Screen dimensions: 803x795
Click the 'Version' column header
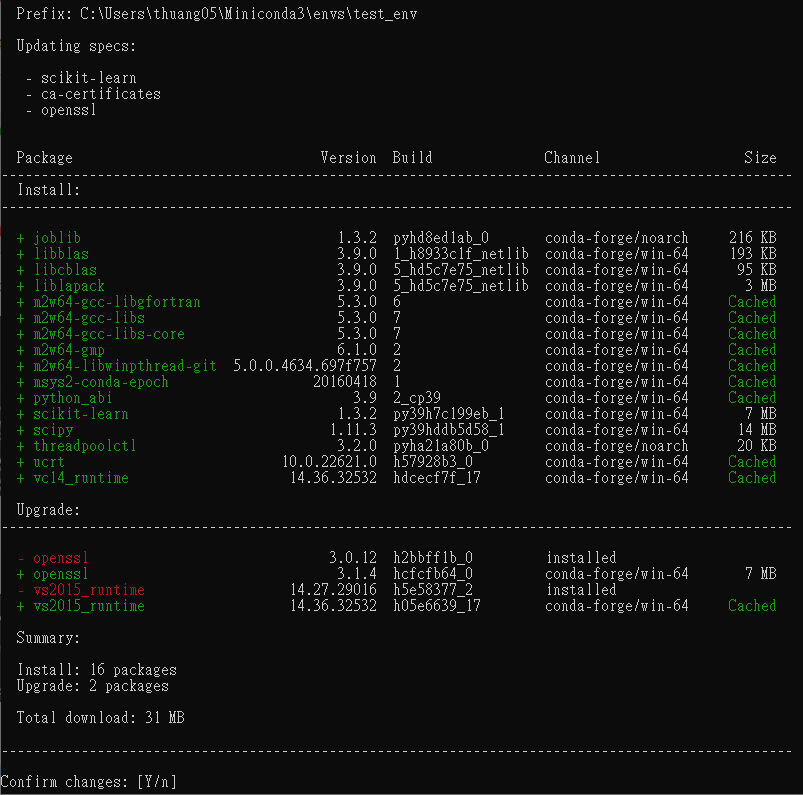pos(348,158)
